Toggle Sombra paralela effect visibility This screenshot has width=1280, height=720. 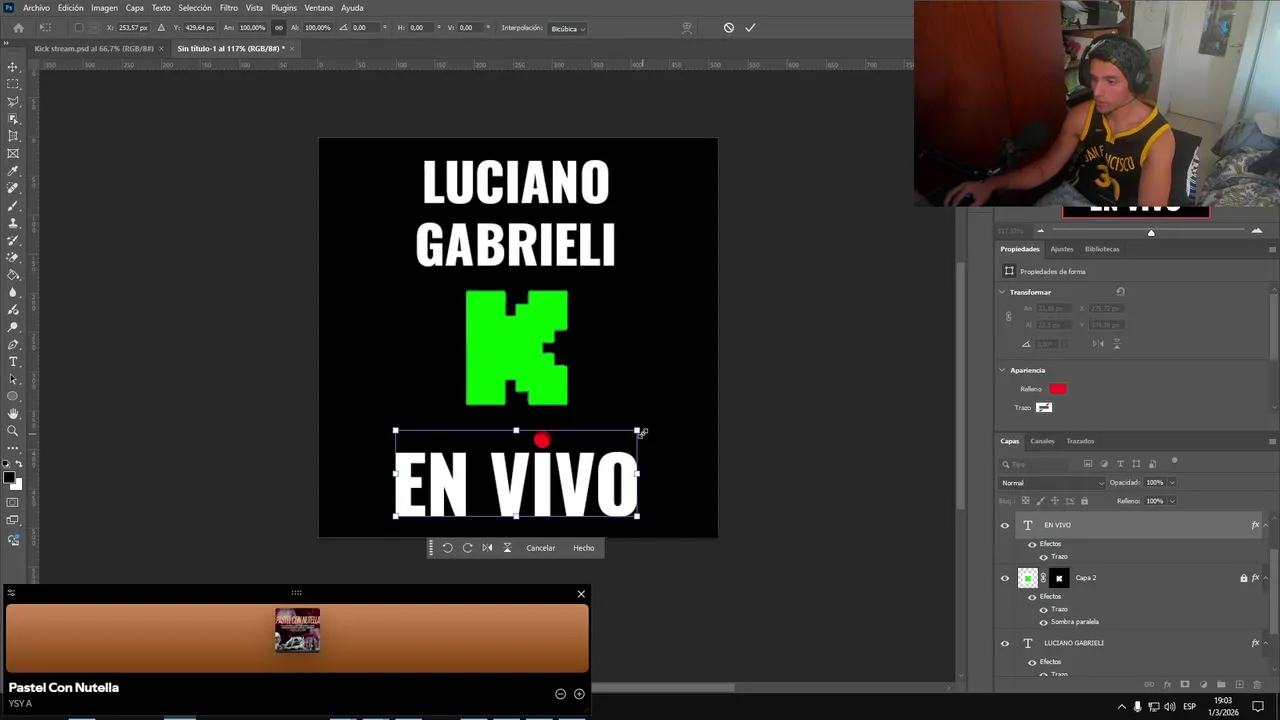click(1043, 622)
